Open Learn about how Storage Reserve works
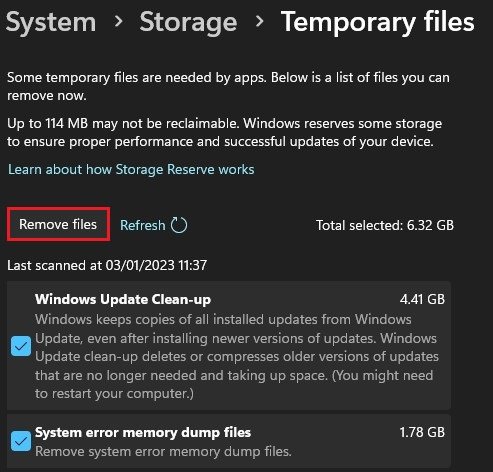Screen dimensions: 493x472 131,170
